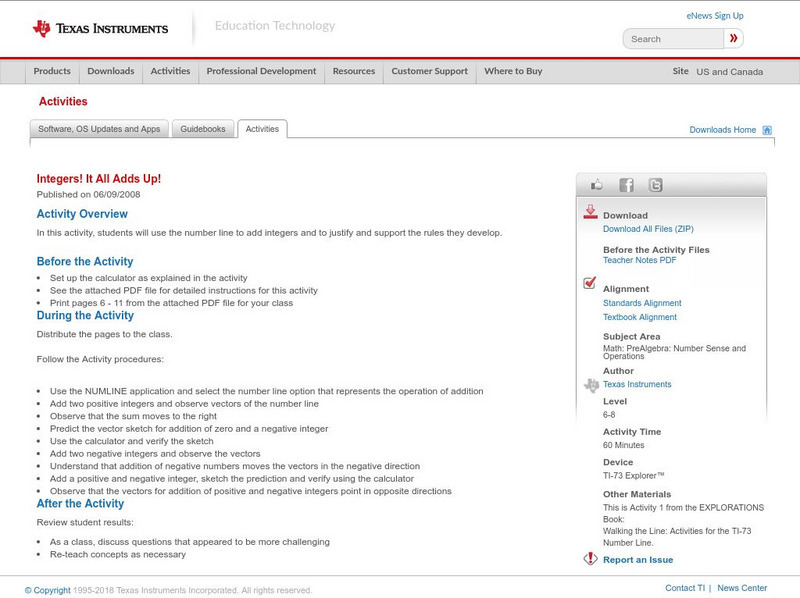Click the Education Technology header text

[275, 26]
